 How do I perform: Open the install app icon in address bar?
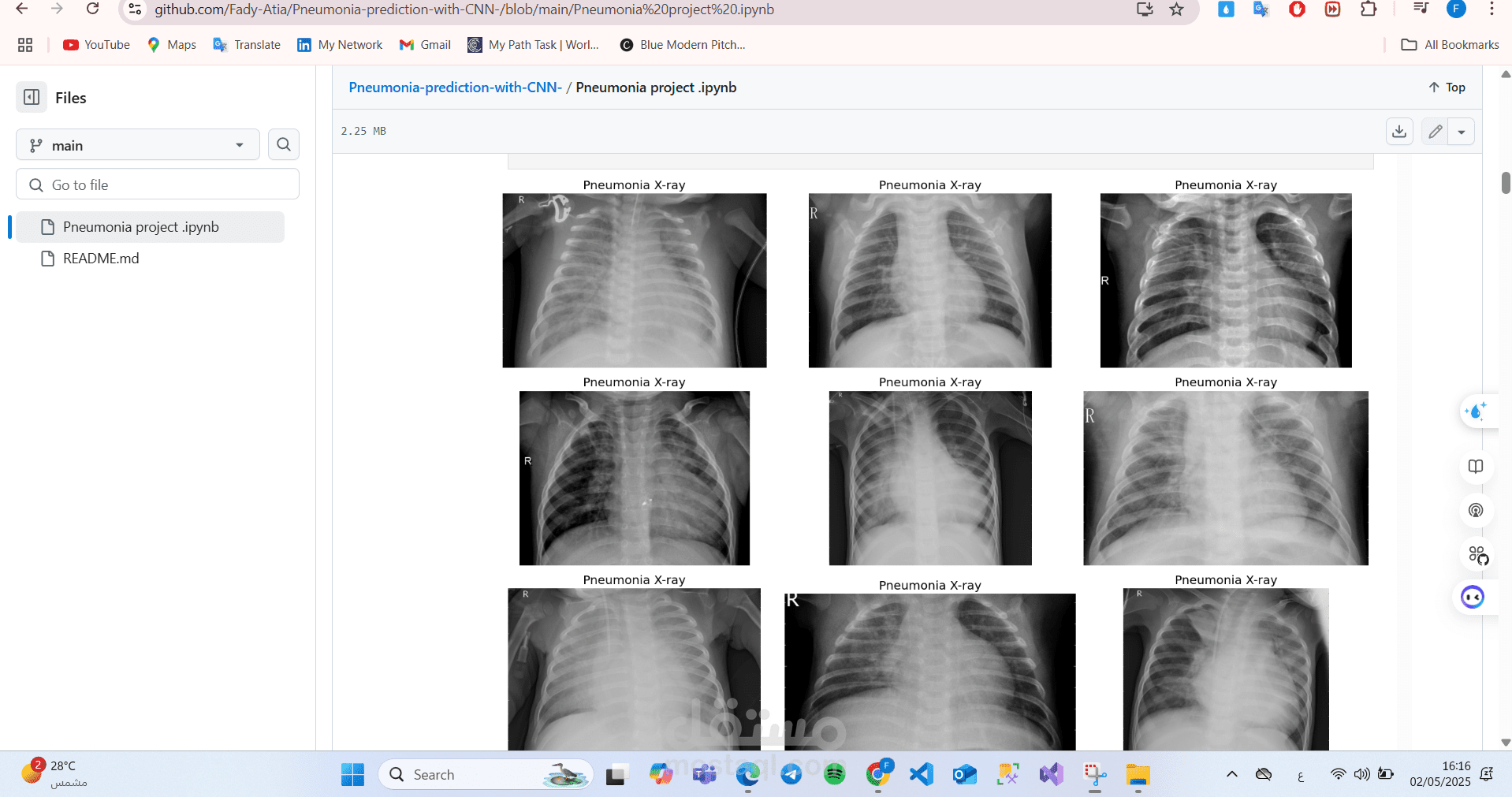(1145, 9)
